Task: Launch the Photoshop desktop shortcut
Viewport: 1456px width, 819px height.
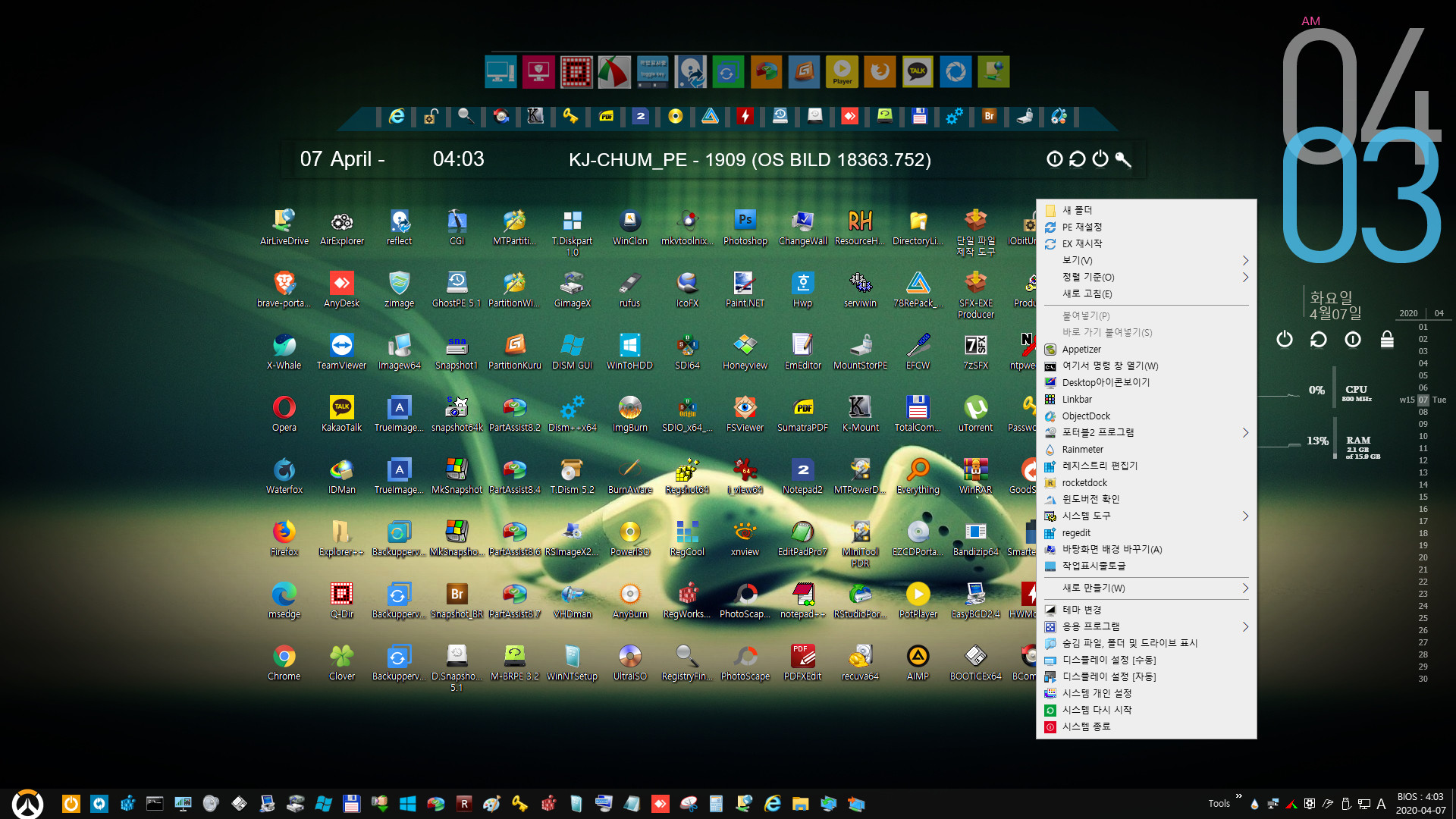Action: tap(745, 227)
